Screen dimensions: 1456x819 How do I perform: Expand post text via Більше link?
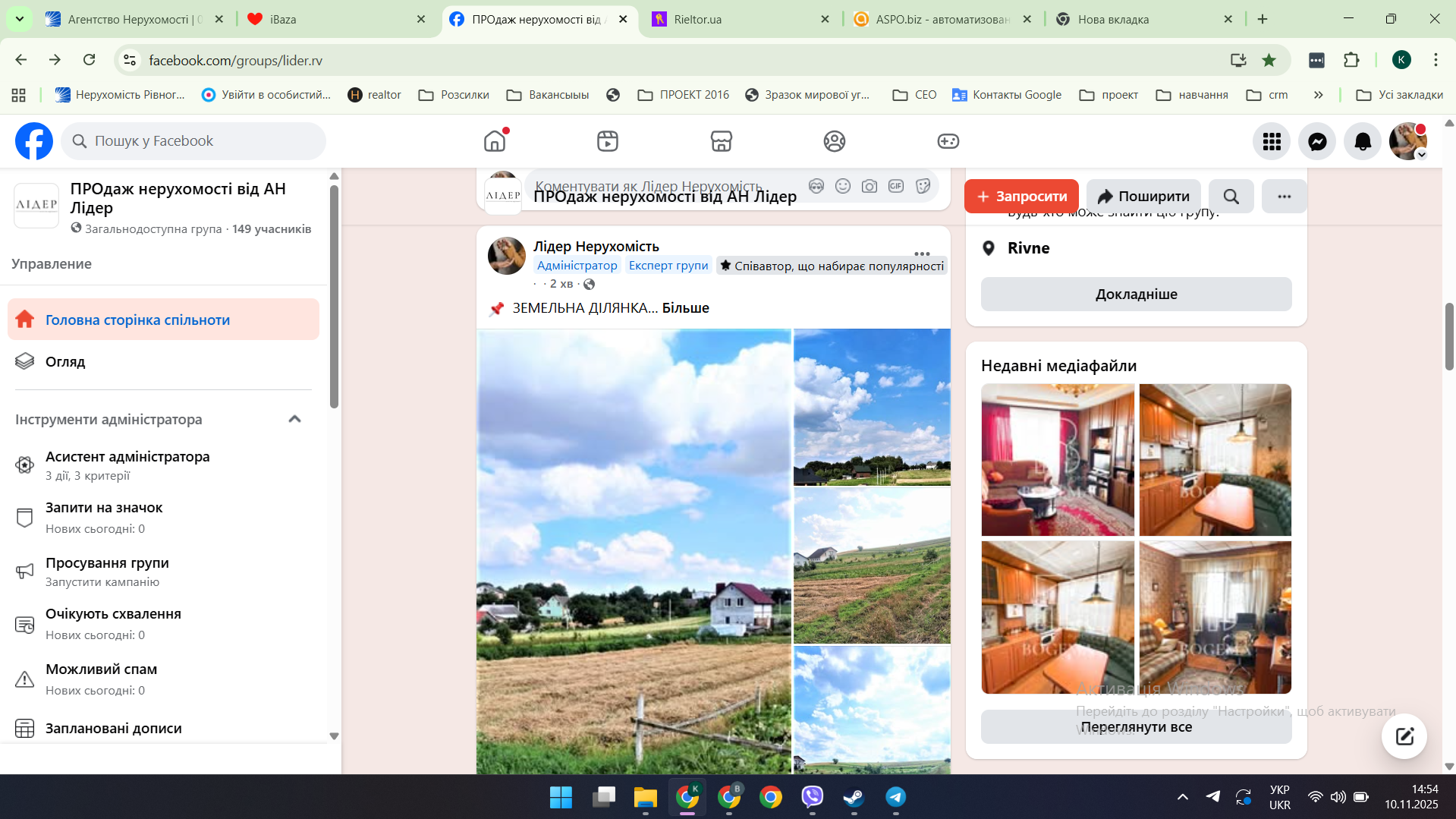[685, 308]
